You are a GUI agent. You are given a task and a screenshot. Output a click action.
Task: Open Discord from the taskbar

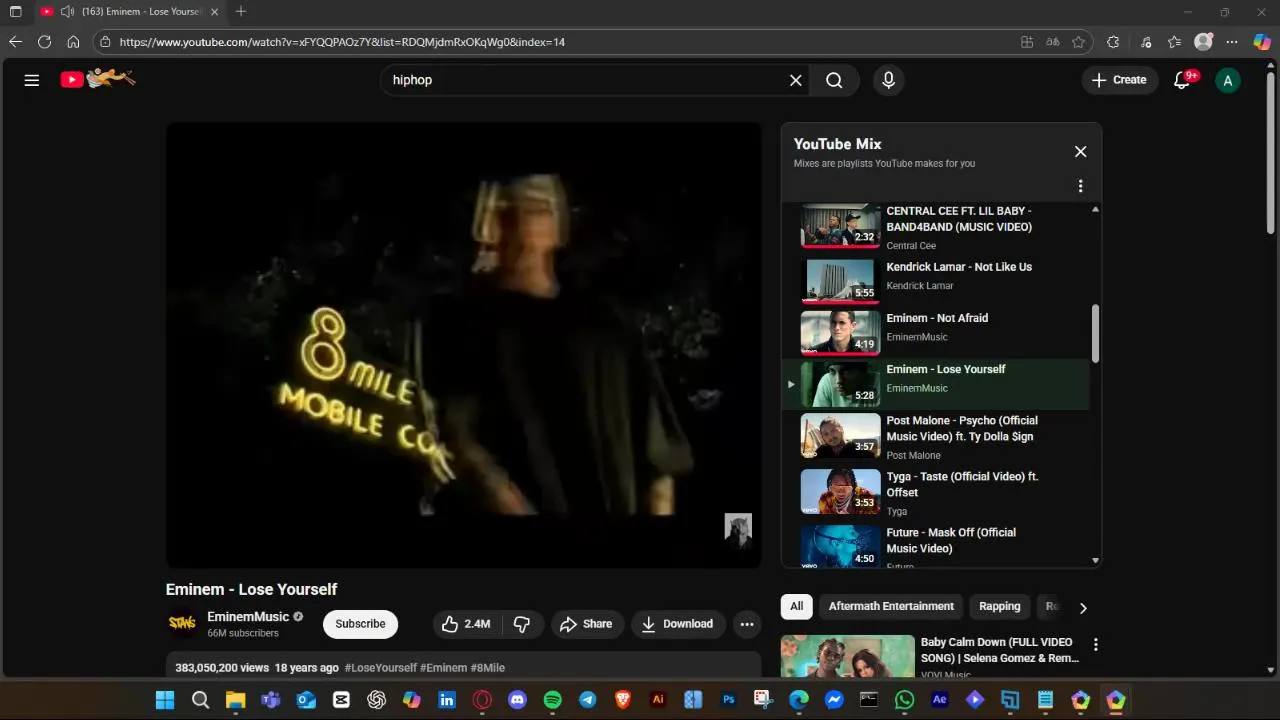click(x=517, y=700)
